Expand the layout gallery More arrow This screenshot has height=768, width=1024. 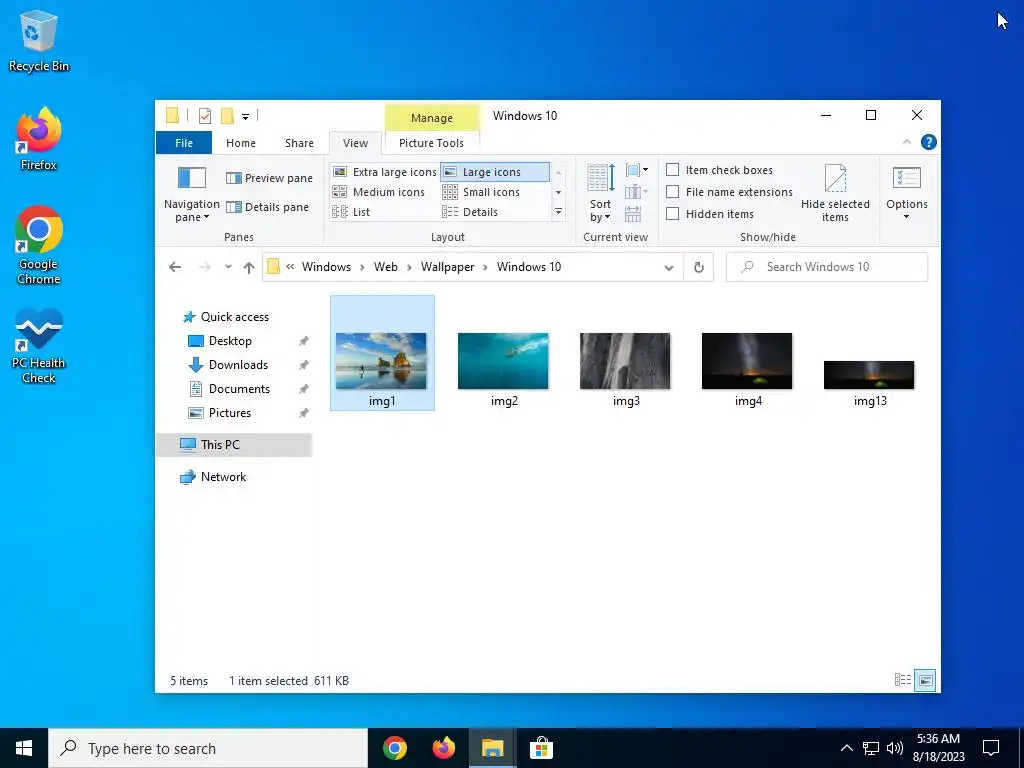[x=558, y=212]
